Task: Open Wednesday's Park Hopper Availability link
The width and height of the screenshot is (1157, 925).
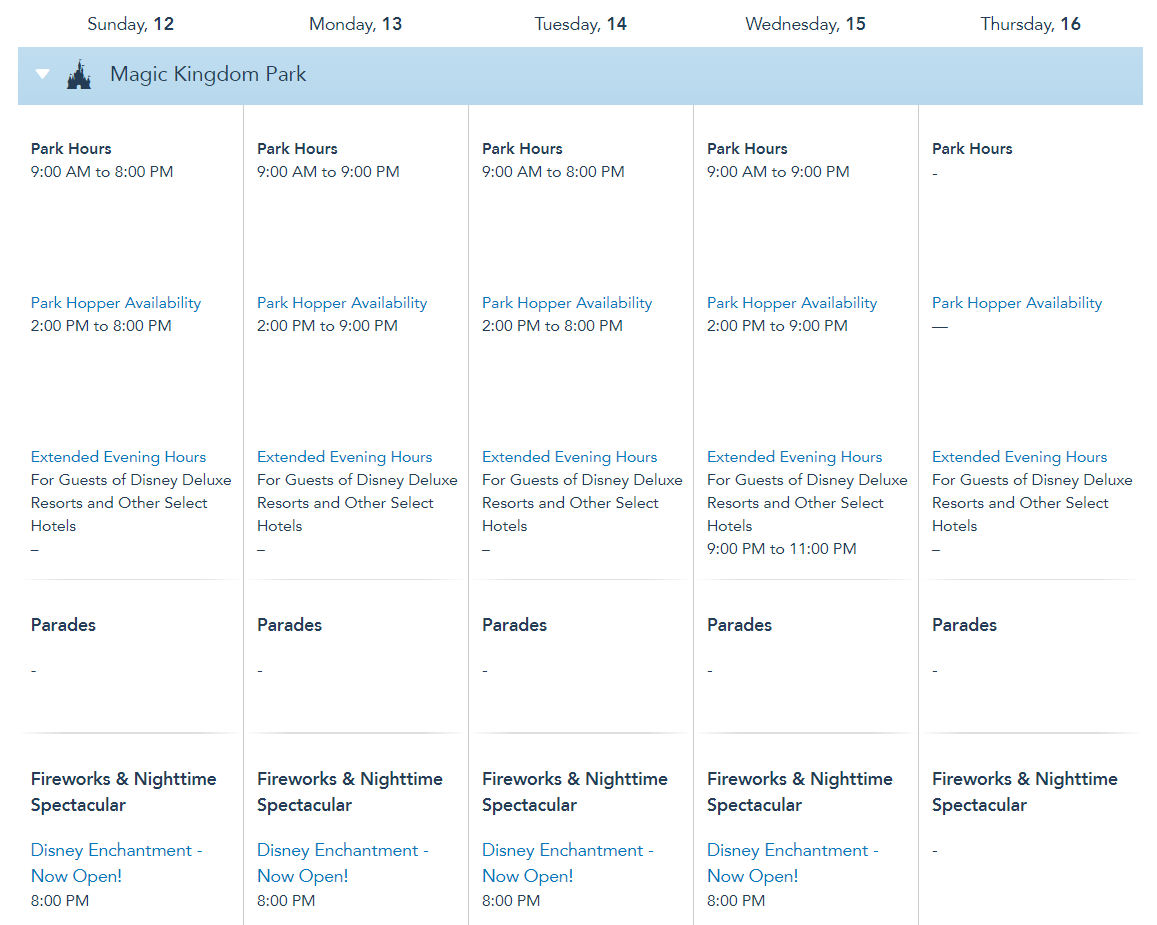Action: pyautogui.click(x=792, y=303)
